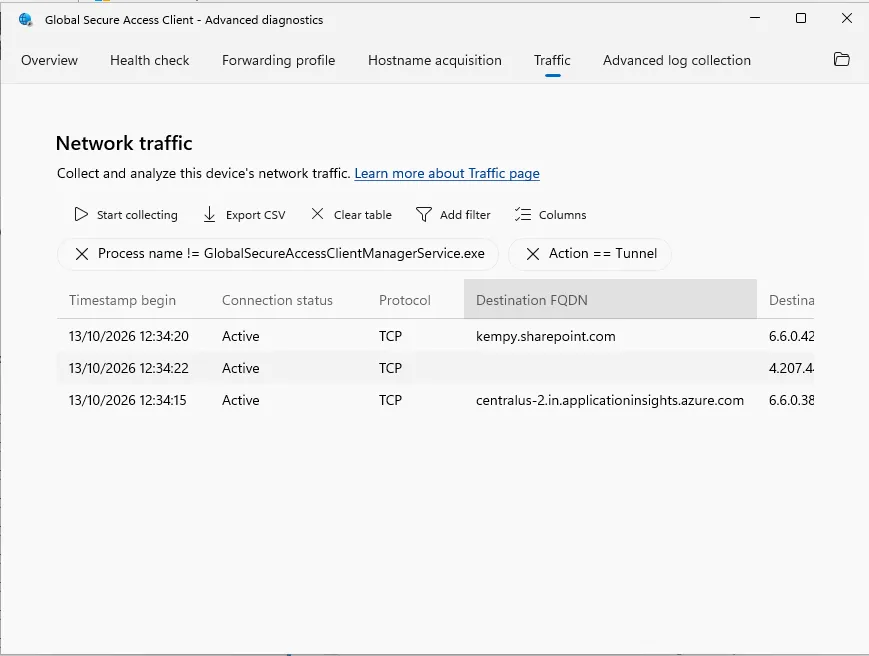The width and height of the screenshot is (869, 656).
Task: Click the 6.6.0.38 destination IP cell
Action: click(x=791, y=401)
